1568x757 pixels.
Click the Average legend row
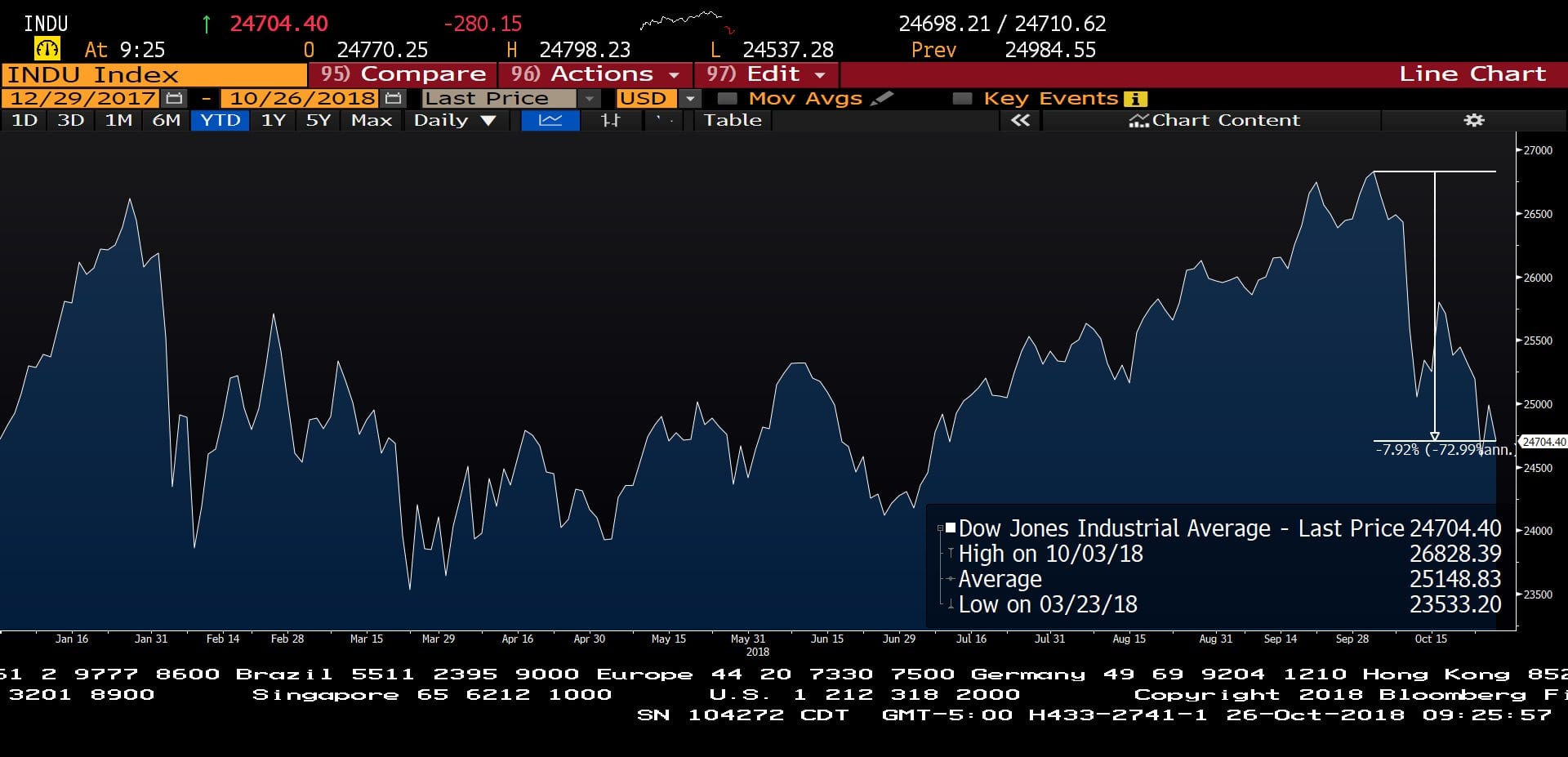(1222, 579)
